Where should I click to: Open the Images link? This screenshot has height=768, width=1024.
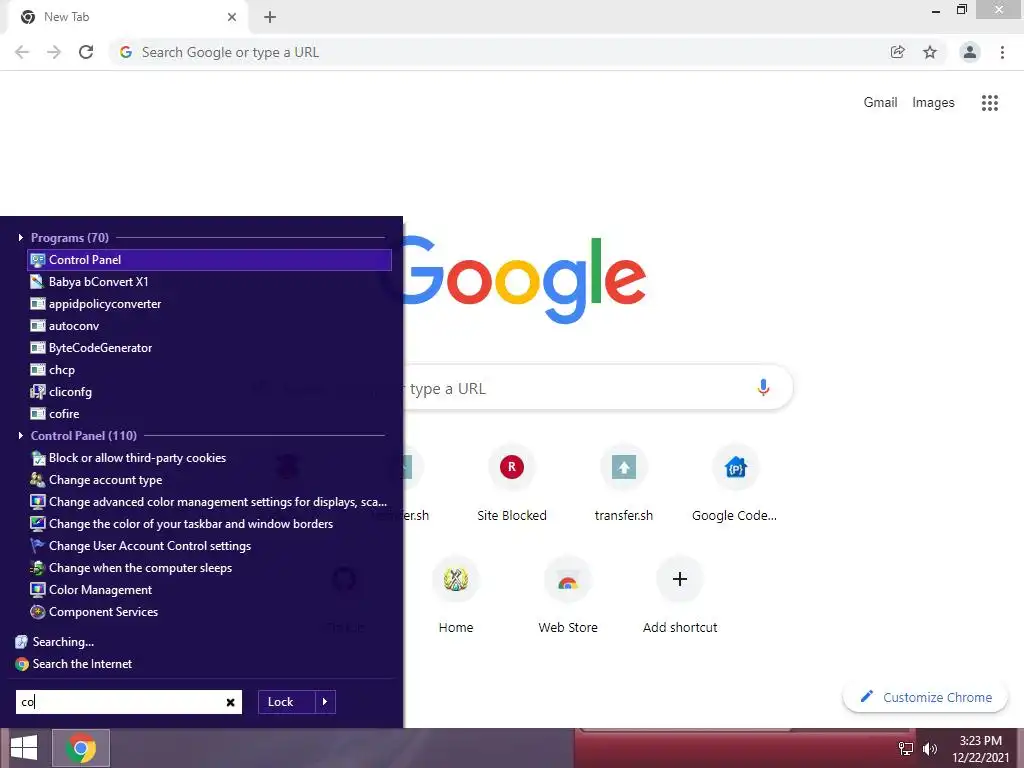point(933,103)
